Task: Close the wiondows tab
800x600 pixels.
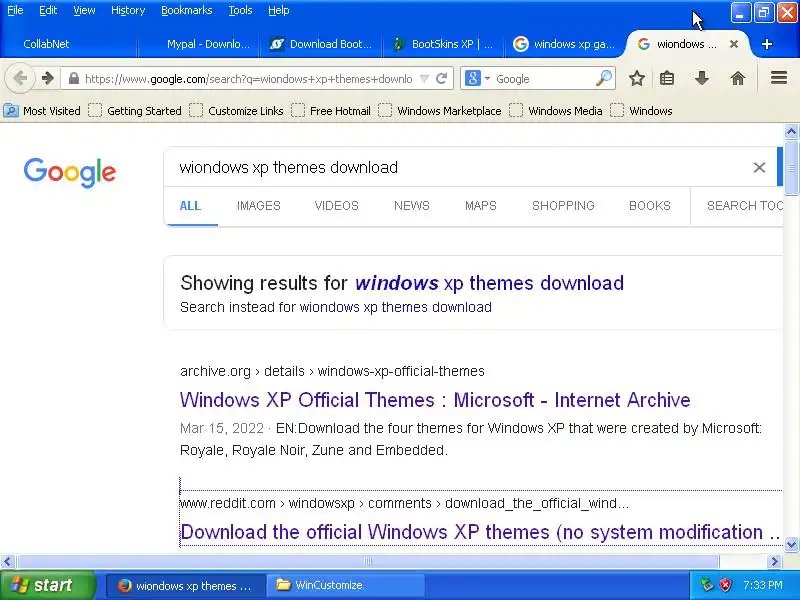Action: [x=734, y=44]
